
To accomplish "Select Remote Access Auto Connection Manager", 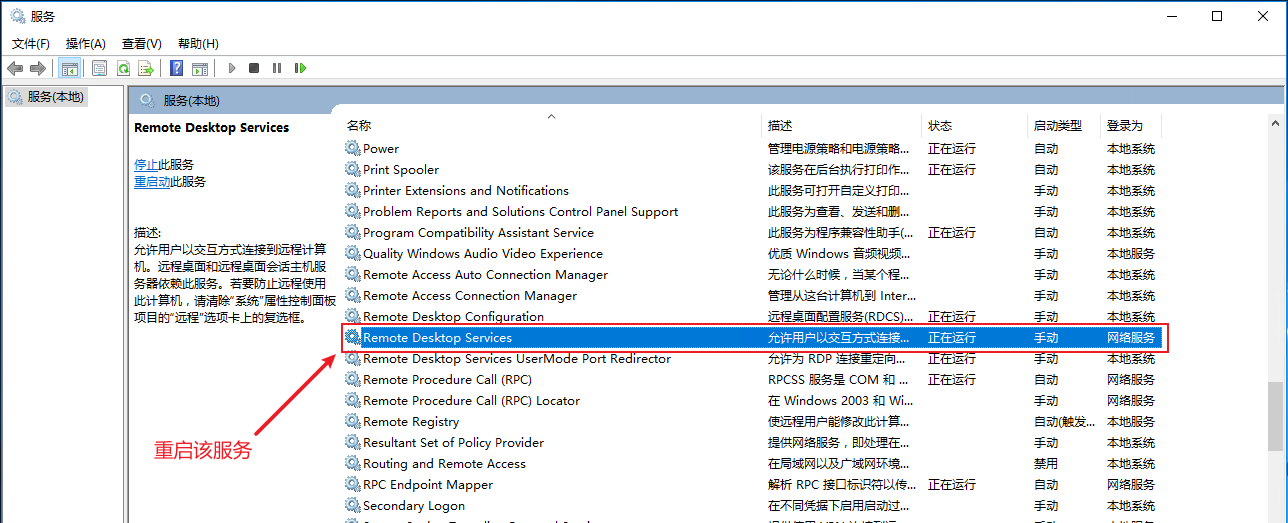I will 485,274.
